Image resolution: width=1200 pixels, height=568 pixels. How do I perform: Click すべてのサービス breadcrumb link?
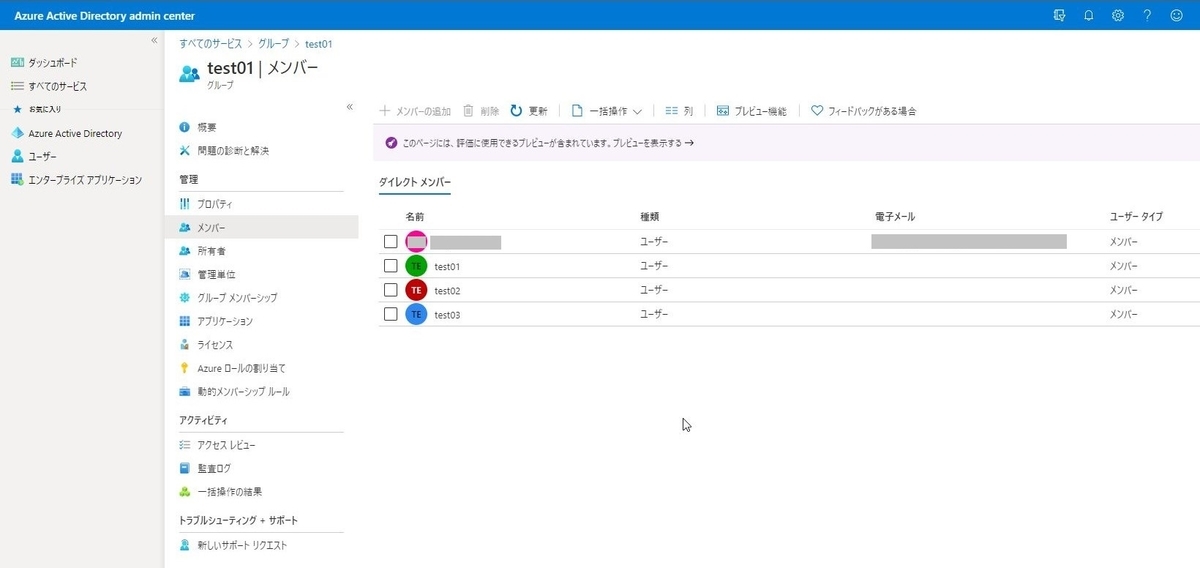click(x=211, y=44)
